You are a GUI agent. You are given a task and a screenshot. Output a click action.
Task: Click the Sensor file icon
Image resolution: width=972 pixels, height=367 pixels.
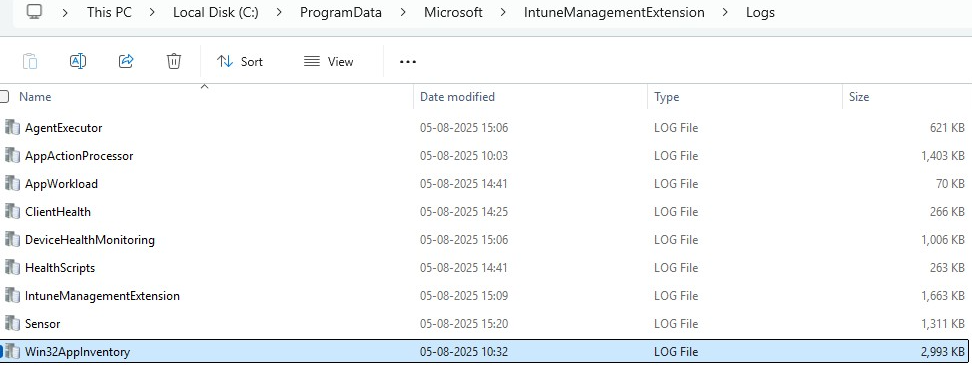pos(12,324)
